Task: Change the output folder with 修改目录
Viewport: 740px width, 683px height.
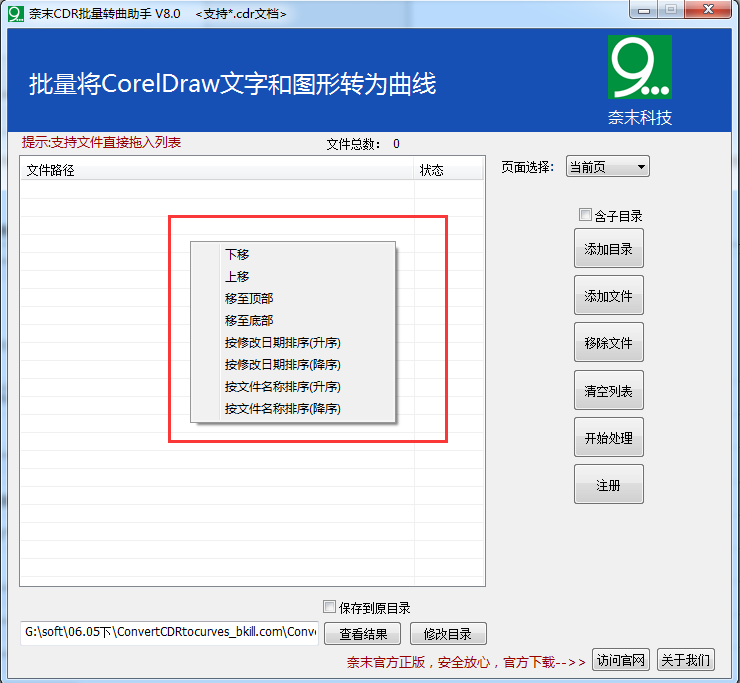Action: click(448, 634)
